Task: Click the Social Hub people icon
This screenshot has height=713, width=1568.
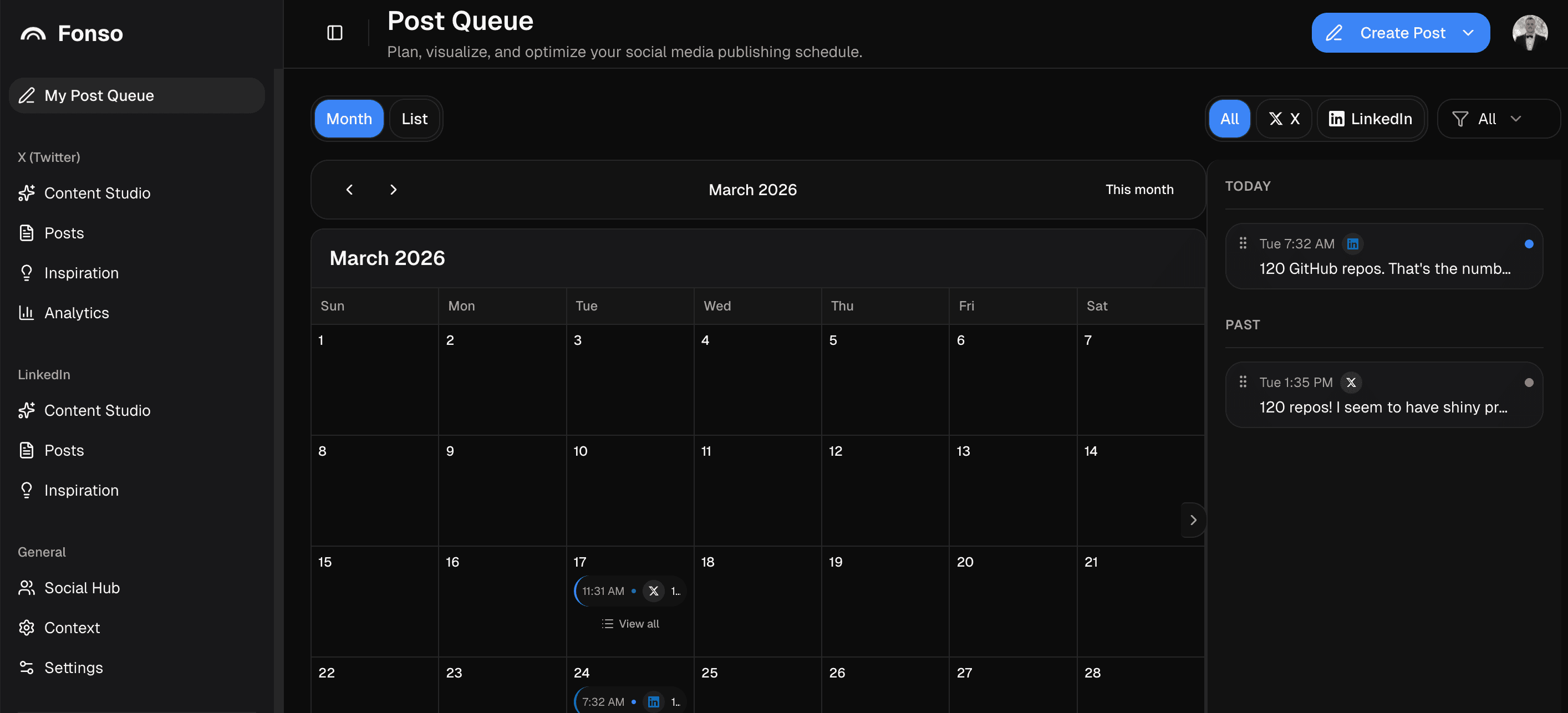Action: click(26, 588)
